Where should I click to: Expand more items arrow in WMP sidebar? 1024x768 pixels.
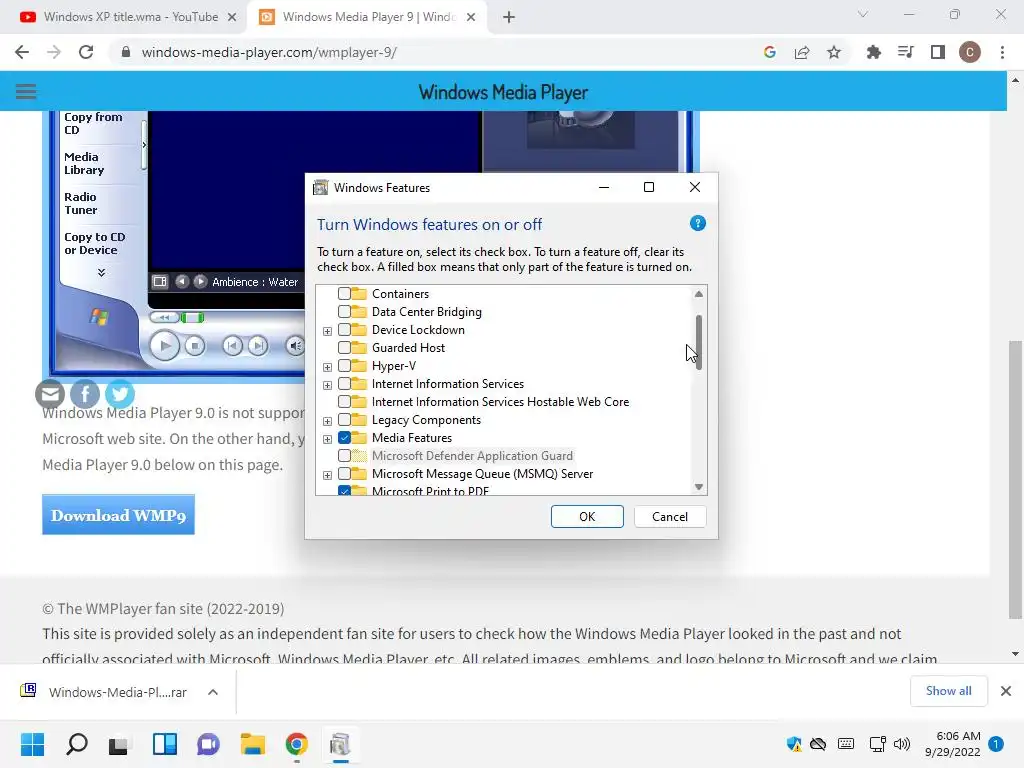pyautogui.click(x=101, y=272)
